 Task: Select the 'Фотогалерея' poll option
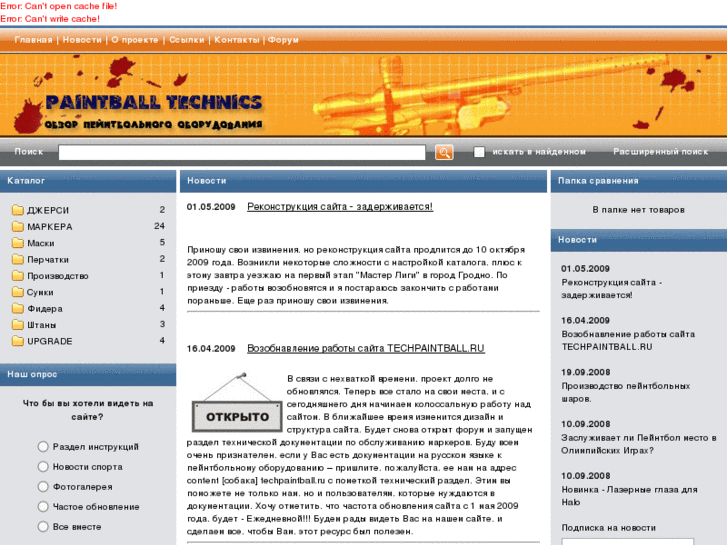[x=43, y=487]
